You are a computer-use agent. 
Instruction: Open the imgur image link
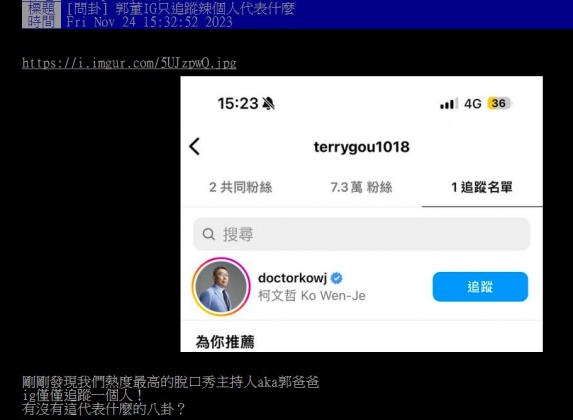pyautogui.click(x=129, y=63)
